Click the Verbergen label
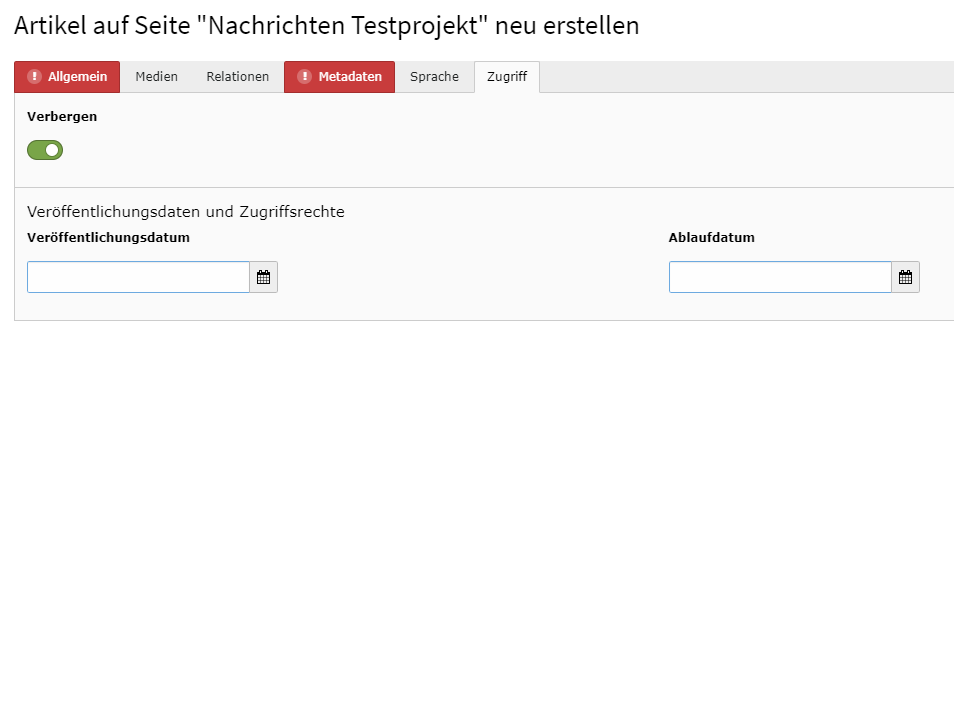This screenshot has width=954, height=717. pos(62,117)
